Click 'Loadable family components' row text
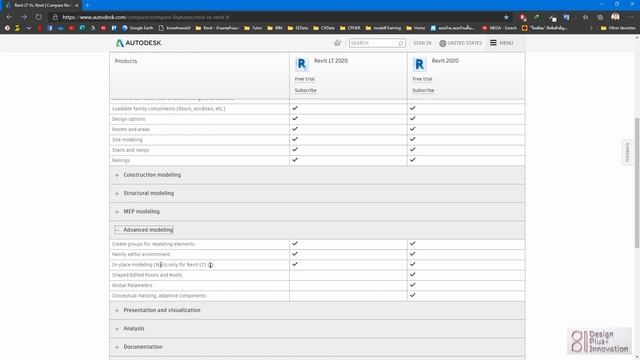640x360 pixels. [169, 109]
